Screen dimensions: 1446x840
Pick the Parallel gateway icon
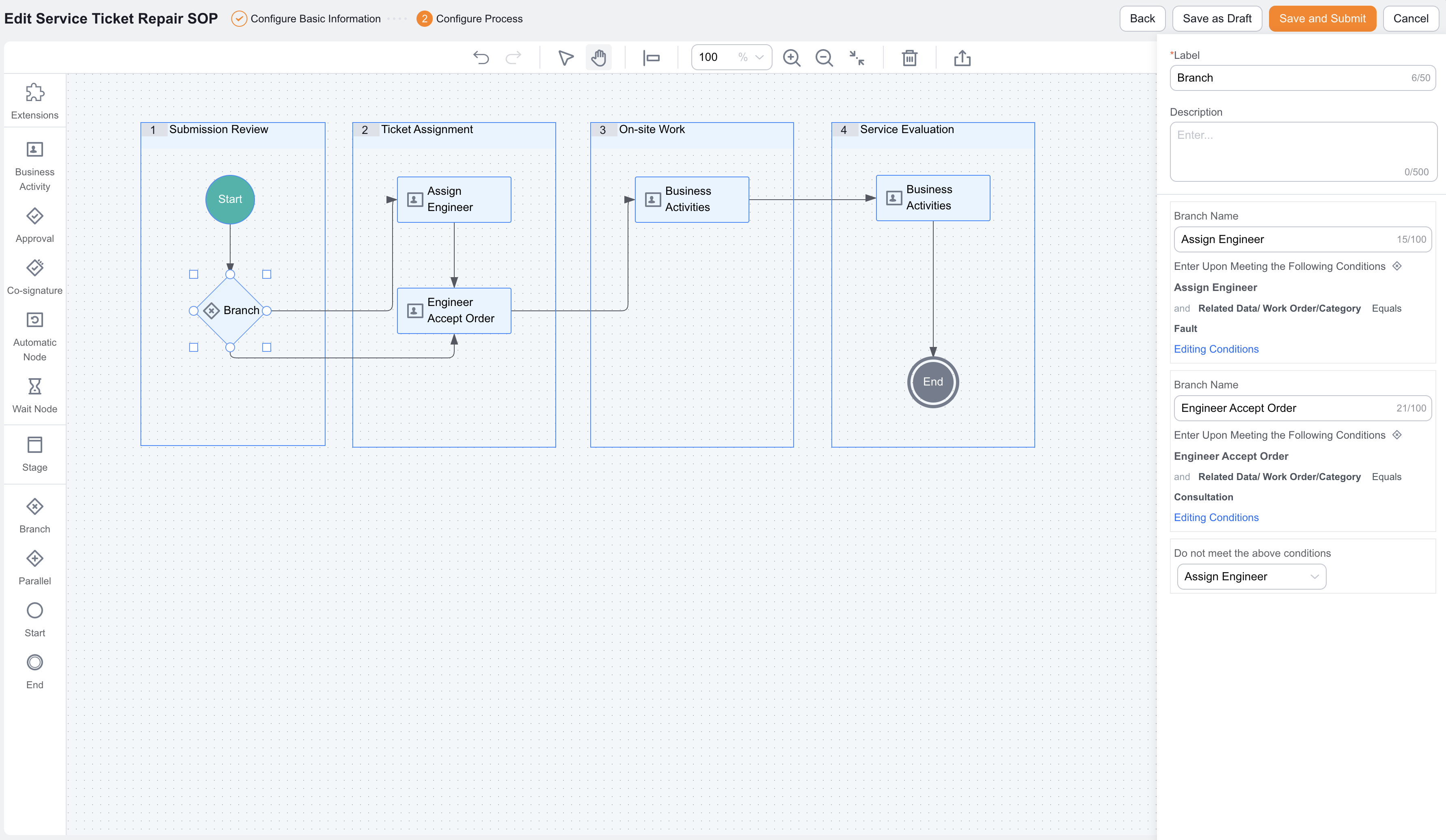35,558
